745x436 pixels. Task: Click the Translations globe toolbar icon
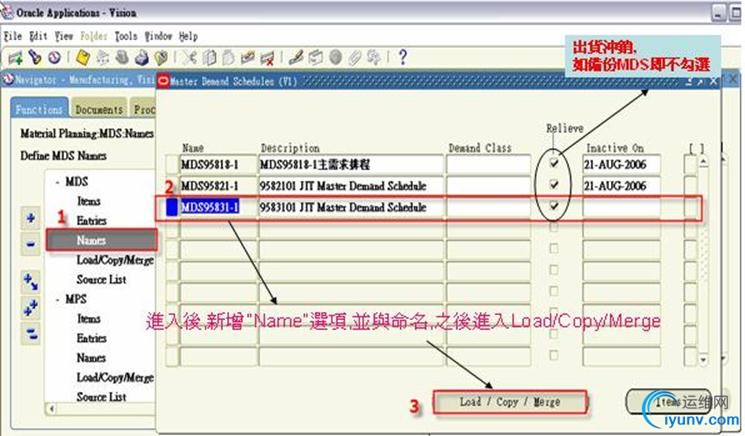coord(335,57)
